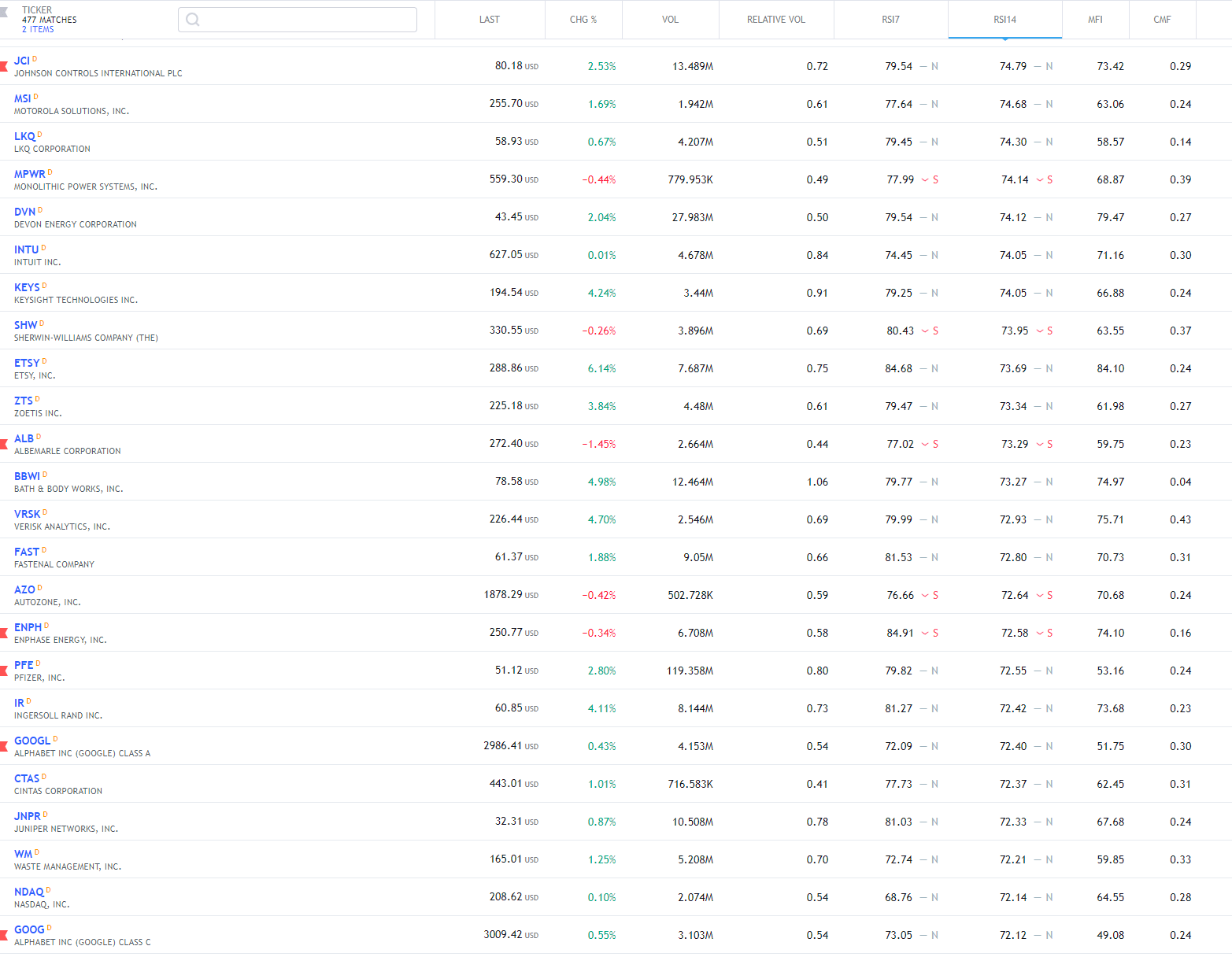The image size is (1232, 957).
Task: Open the NDAQ ticker link
Action: pyautogui.click(x=29, y=892)
